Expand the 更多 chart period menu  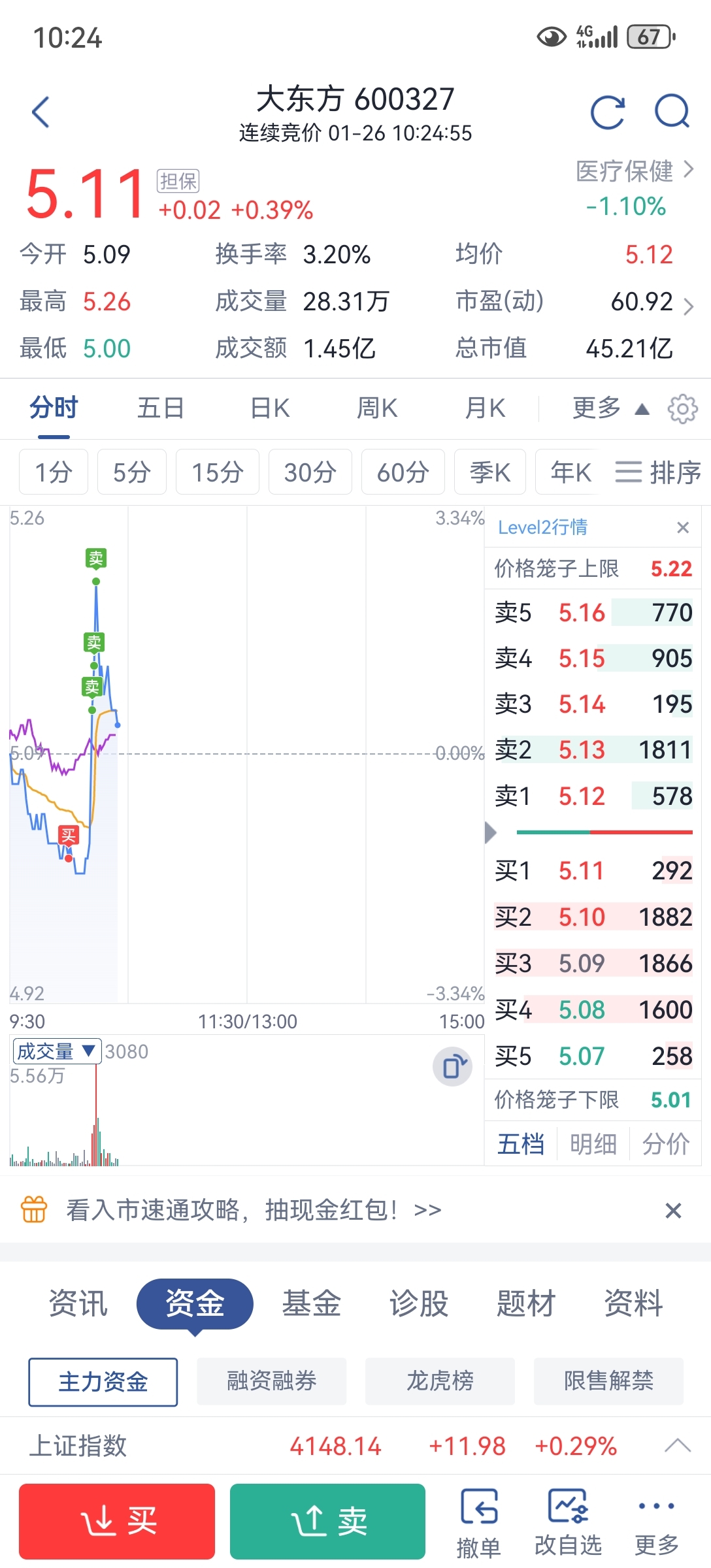pyautogui.click(x=611, y=408)
